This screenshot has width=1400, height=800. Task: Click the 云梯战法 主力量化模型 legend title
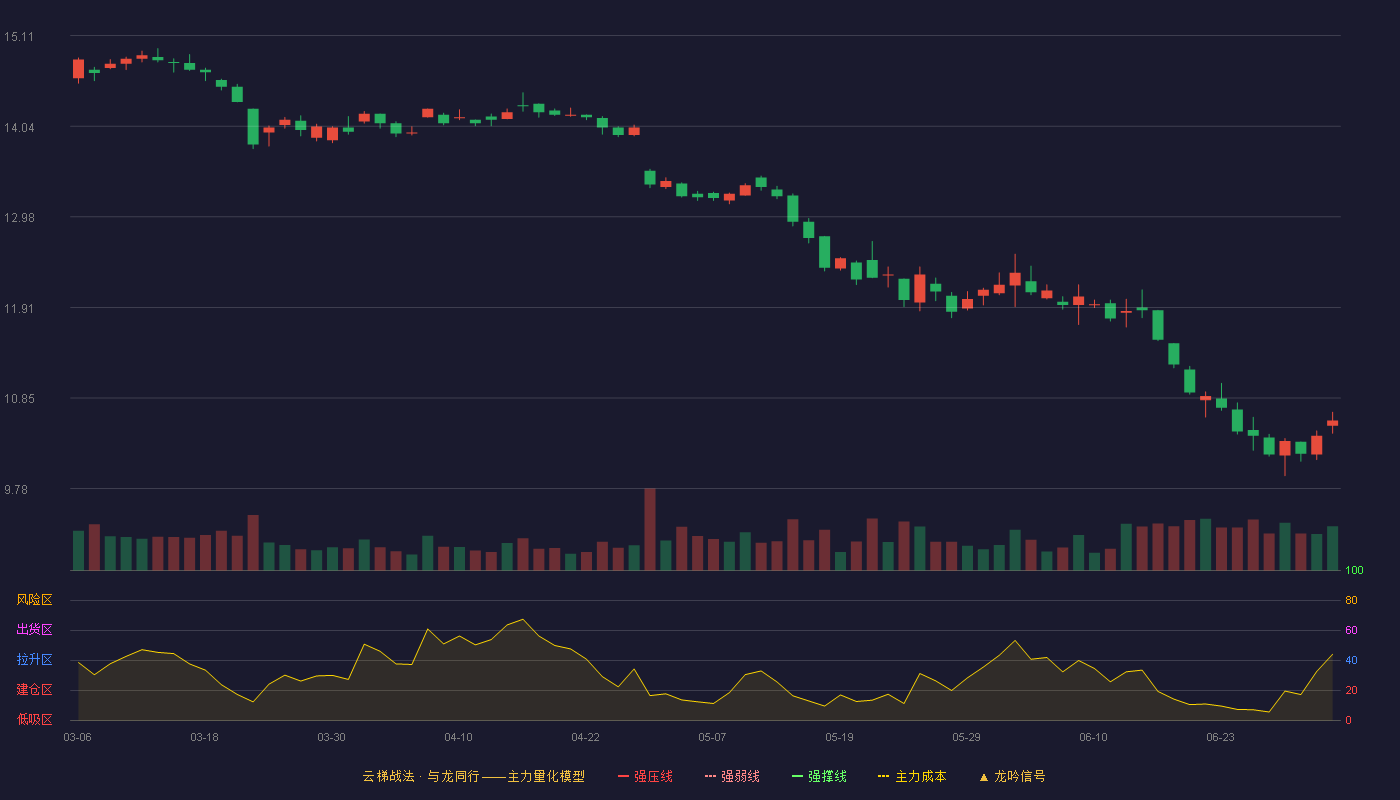[x=473, y=776]
